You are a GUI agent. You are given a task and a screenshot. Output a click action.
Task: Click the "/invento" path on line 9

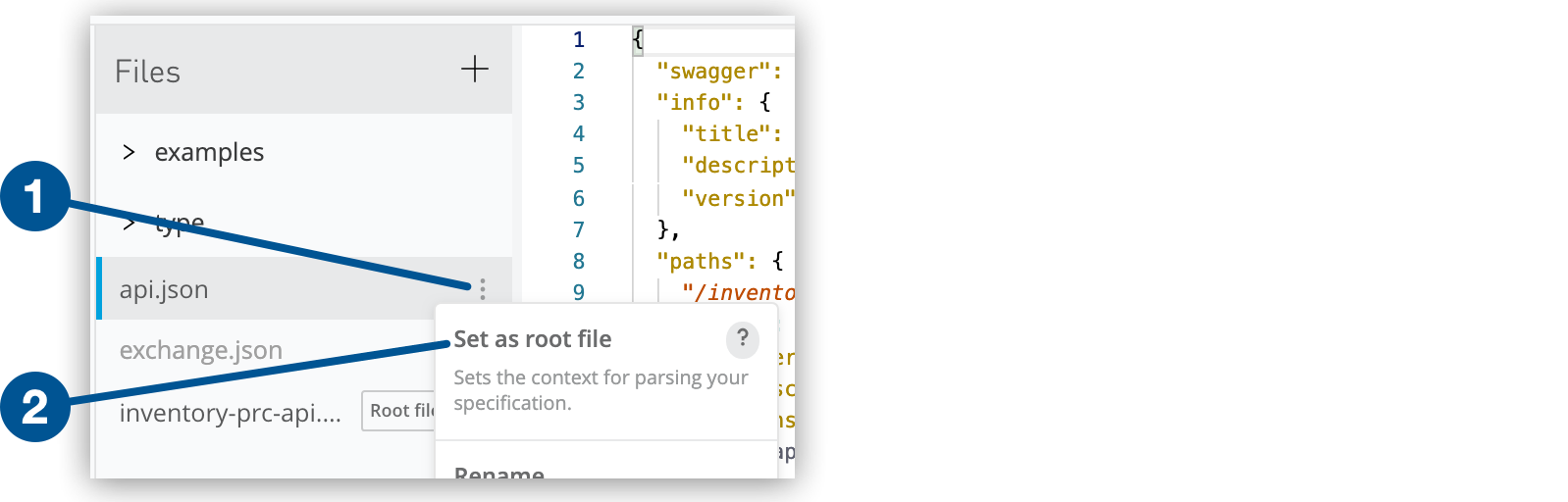click(738, 292)
